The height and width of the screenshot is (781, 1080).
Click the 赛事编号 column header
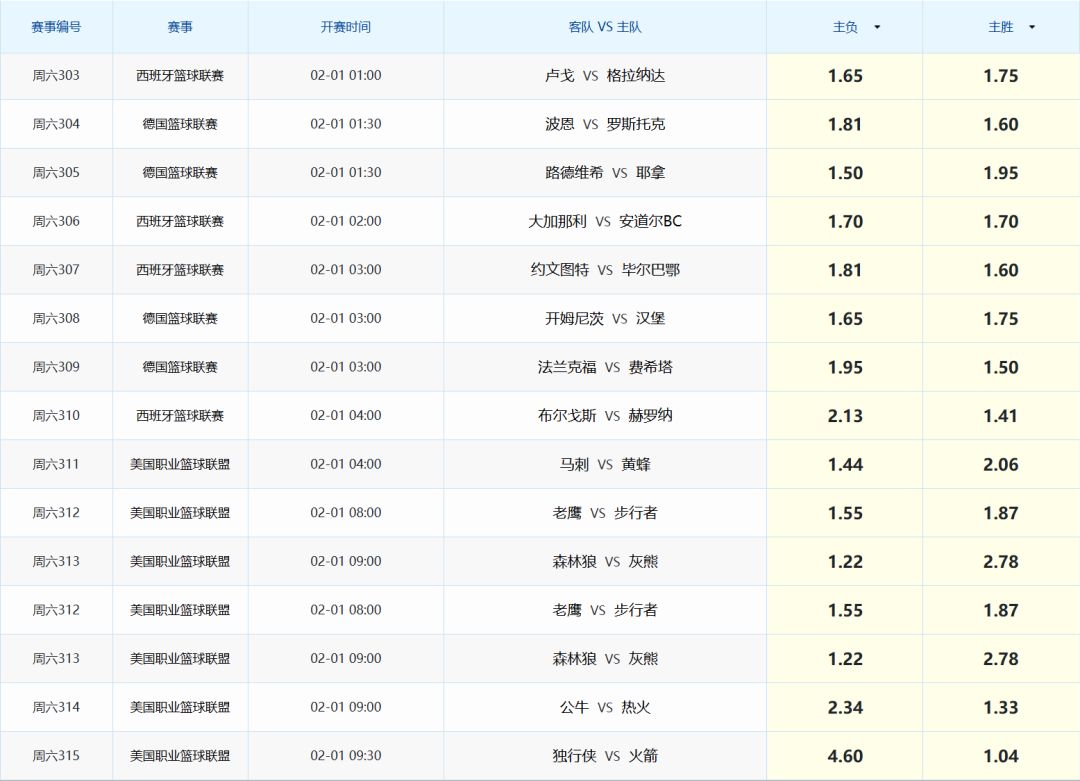(56, 27)
